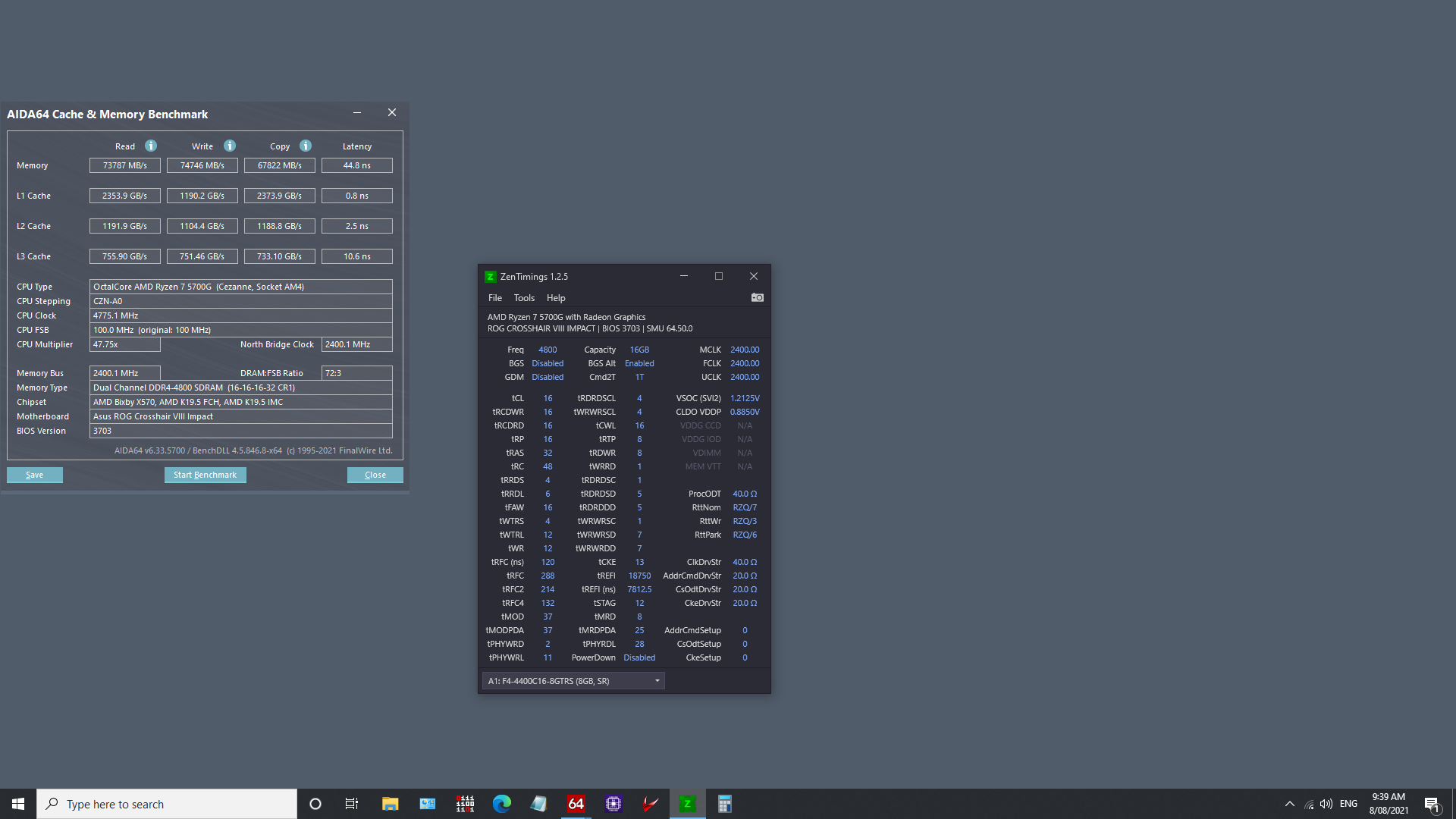Click Memory Latency value 44.8 ns
The image size is (1456, 819).
coord(357,165)
